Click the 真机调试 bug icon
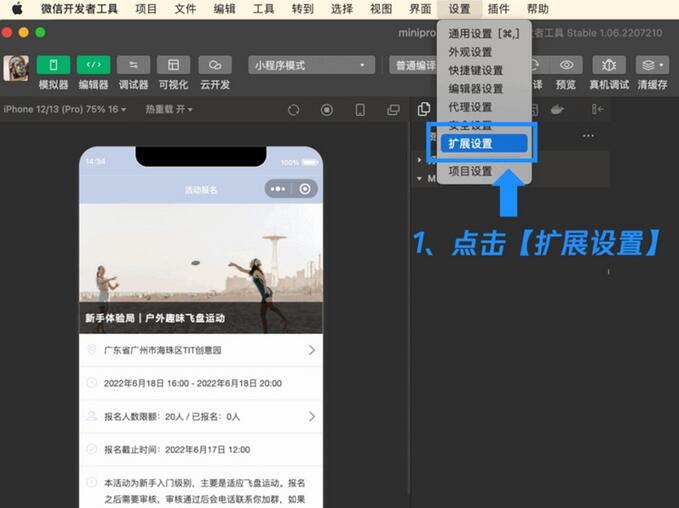The width and height of the screenshot is (679, 508). (x=609, y=65)
